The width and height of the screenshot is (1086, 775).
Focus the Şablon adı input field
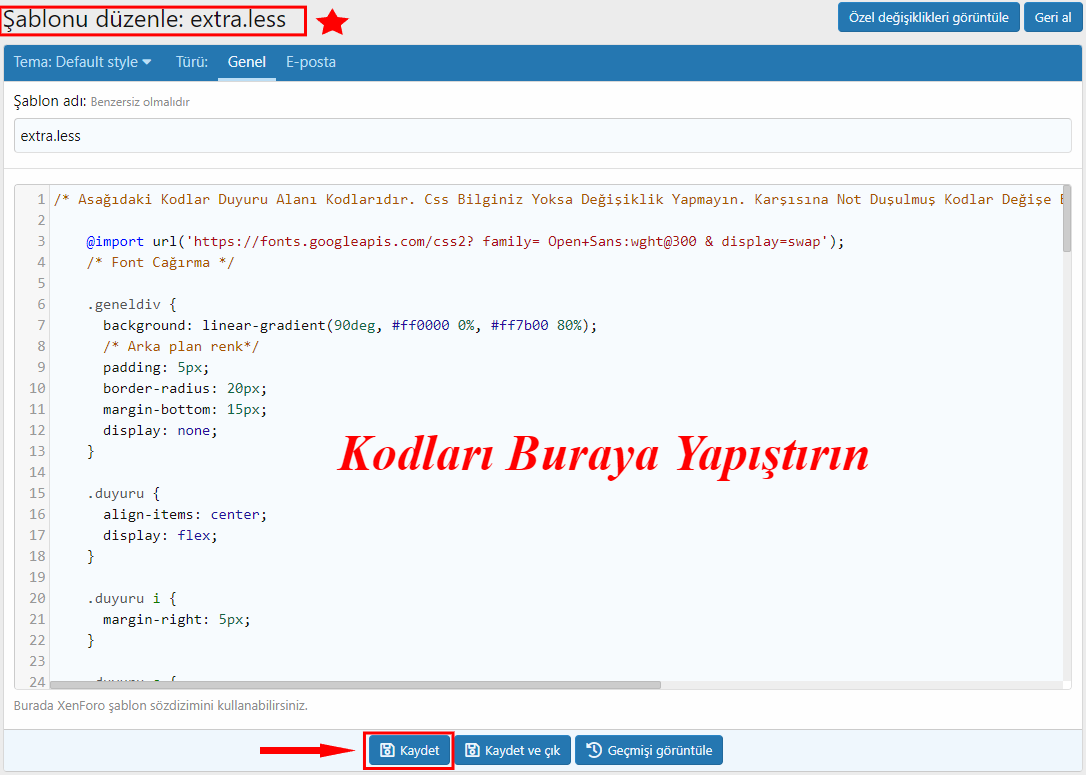click(542, 136)
